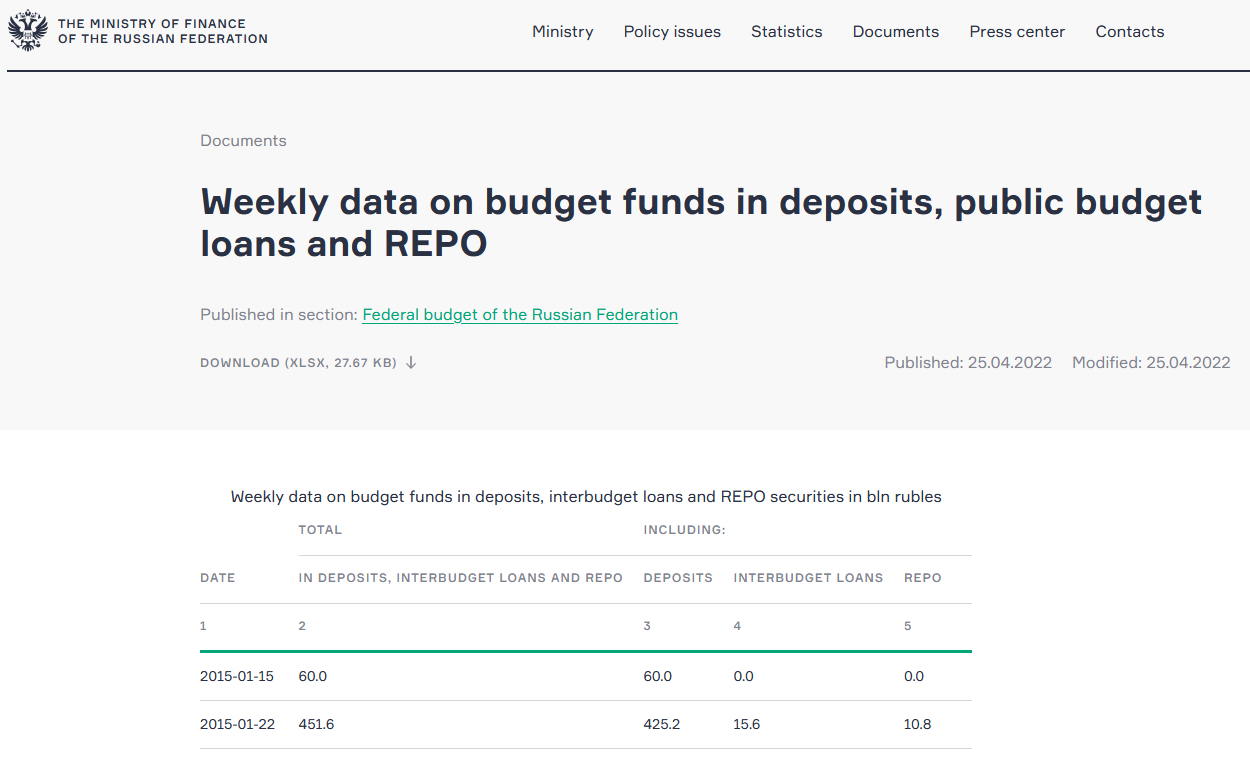Open the Policy issues menu
1250x759 pixels.
[x=672, y=32]
